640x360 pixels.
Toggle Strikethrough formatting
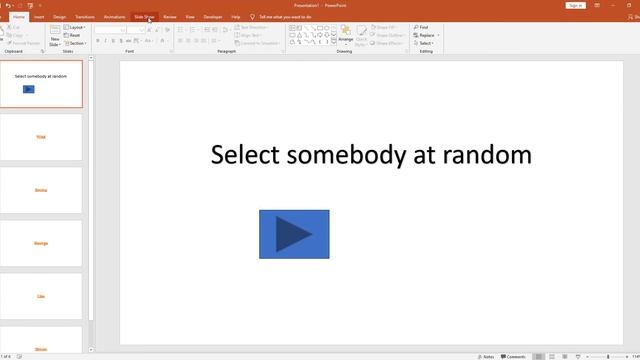click(129, 41)
